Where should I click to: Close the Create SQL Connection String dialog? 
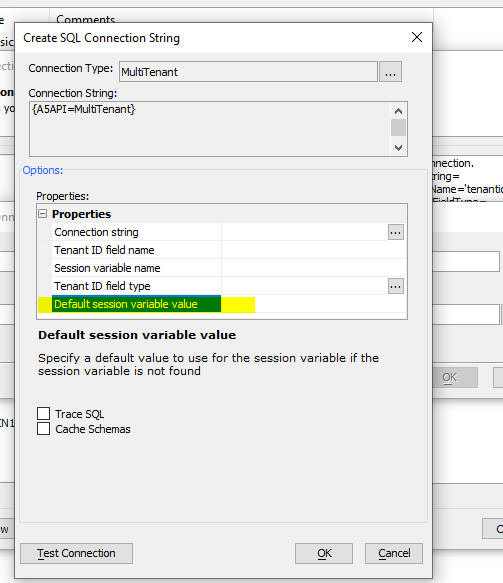417,37
